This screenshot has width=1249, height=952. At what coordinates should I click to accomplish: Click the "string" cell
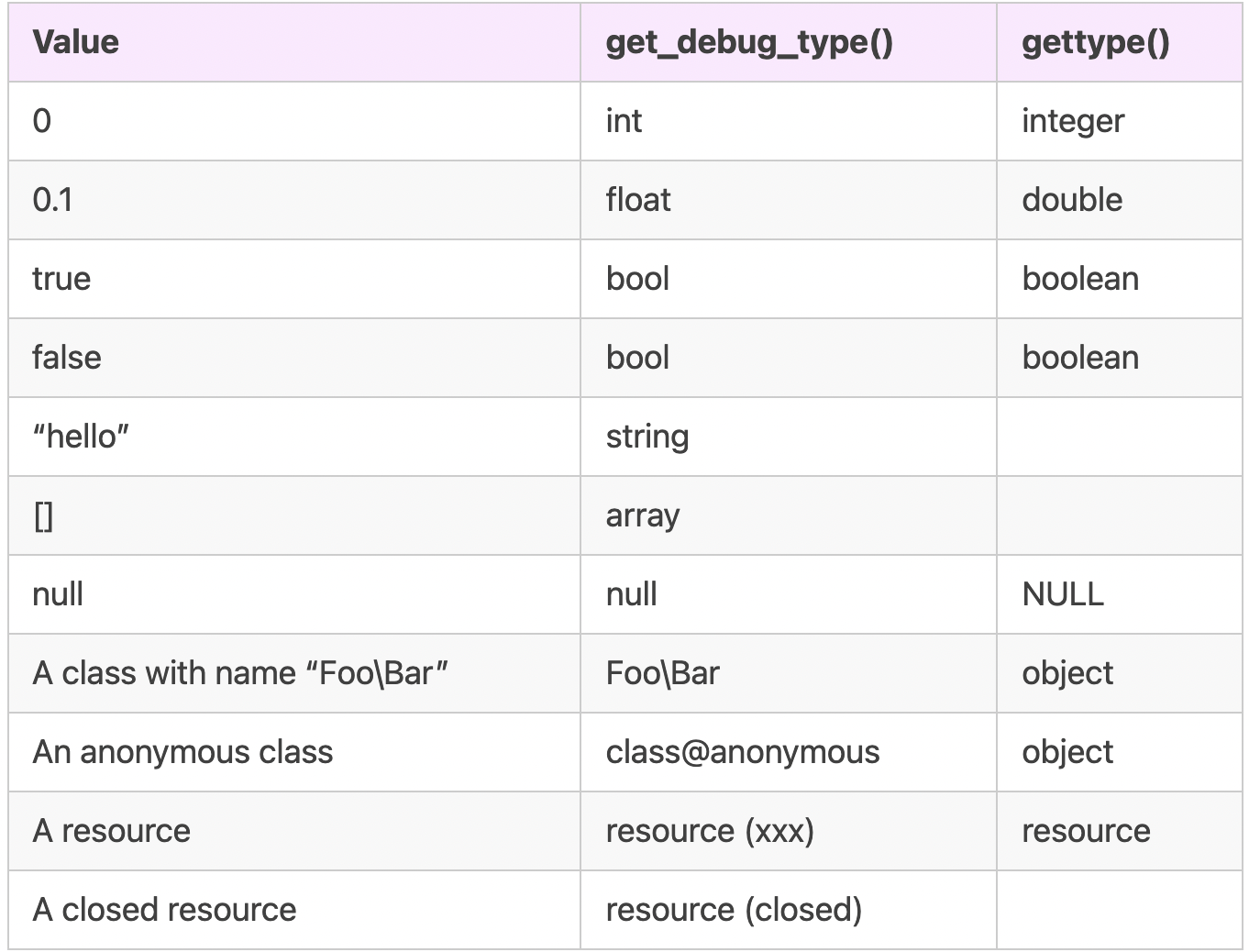click(647, 437)
